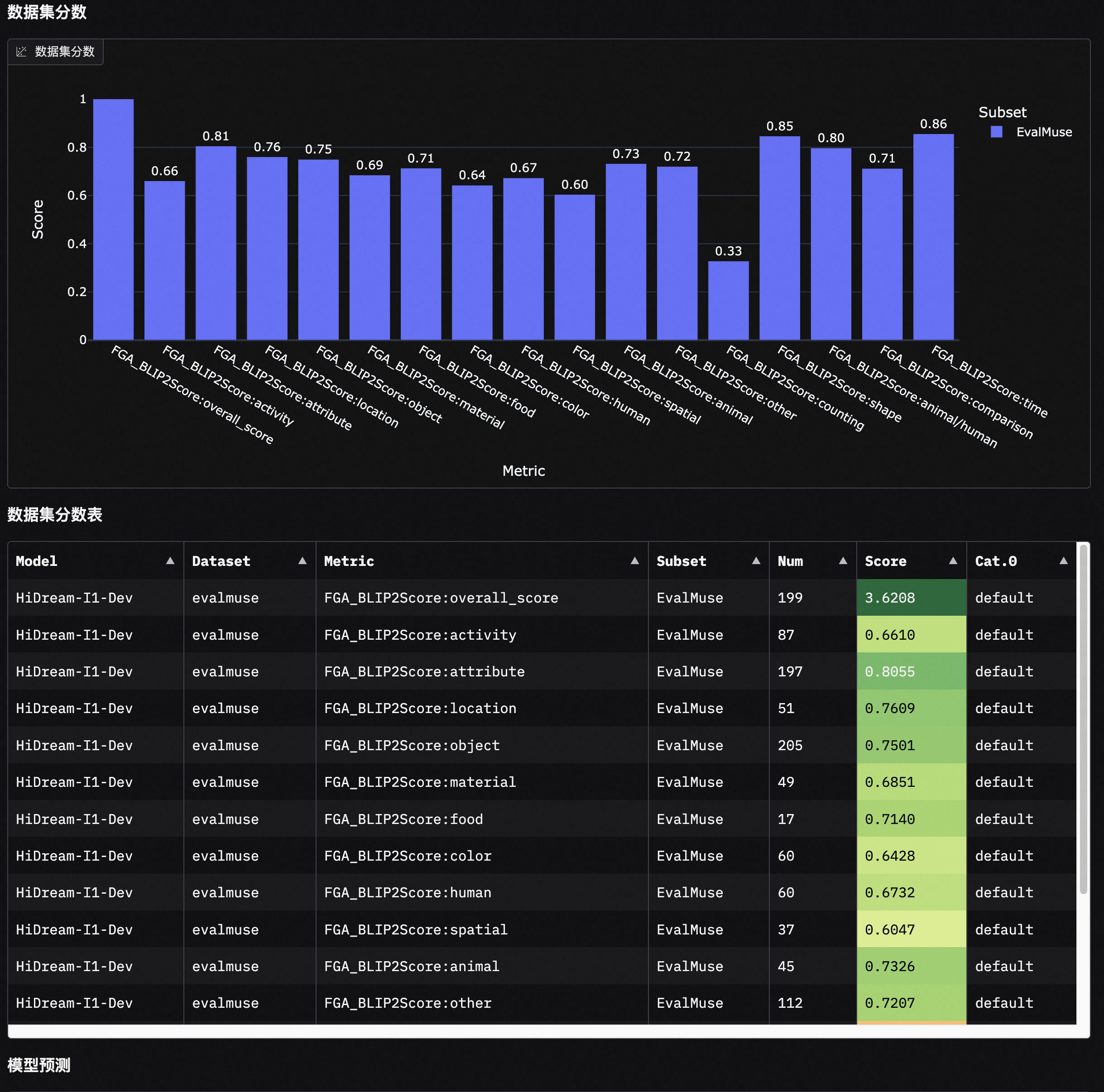
Task: Toggle EvalMuse legend color swatch
Action: click(x=996, y=132)
